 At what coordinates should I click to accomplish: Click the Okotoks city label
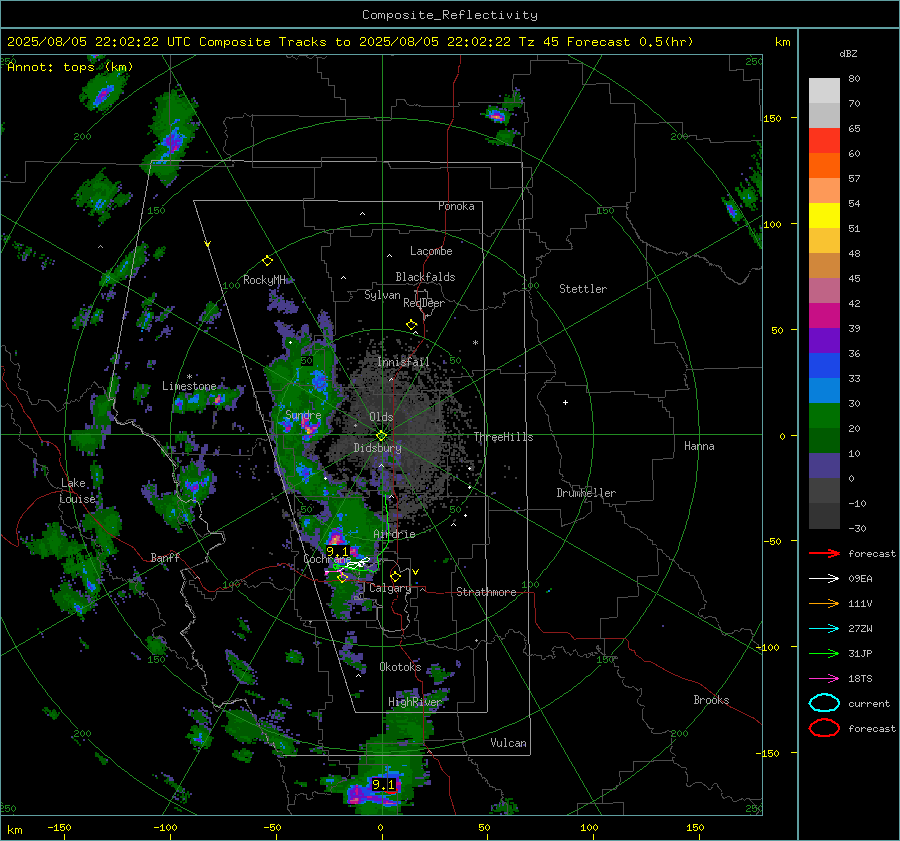point(400,667)
